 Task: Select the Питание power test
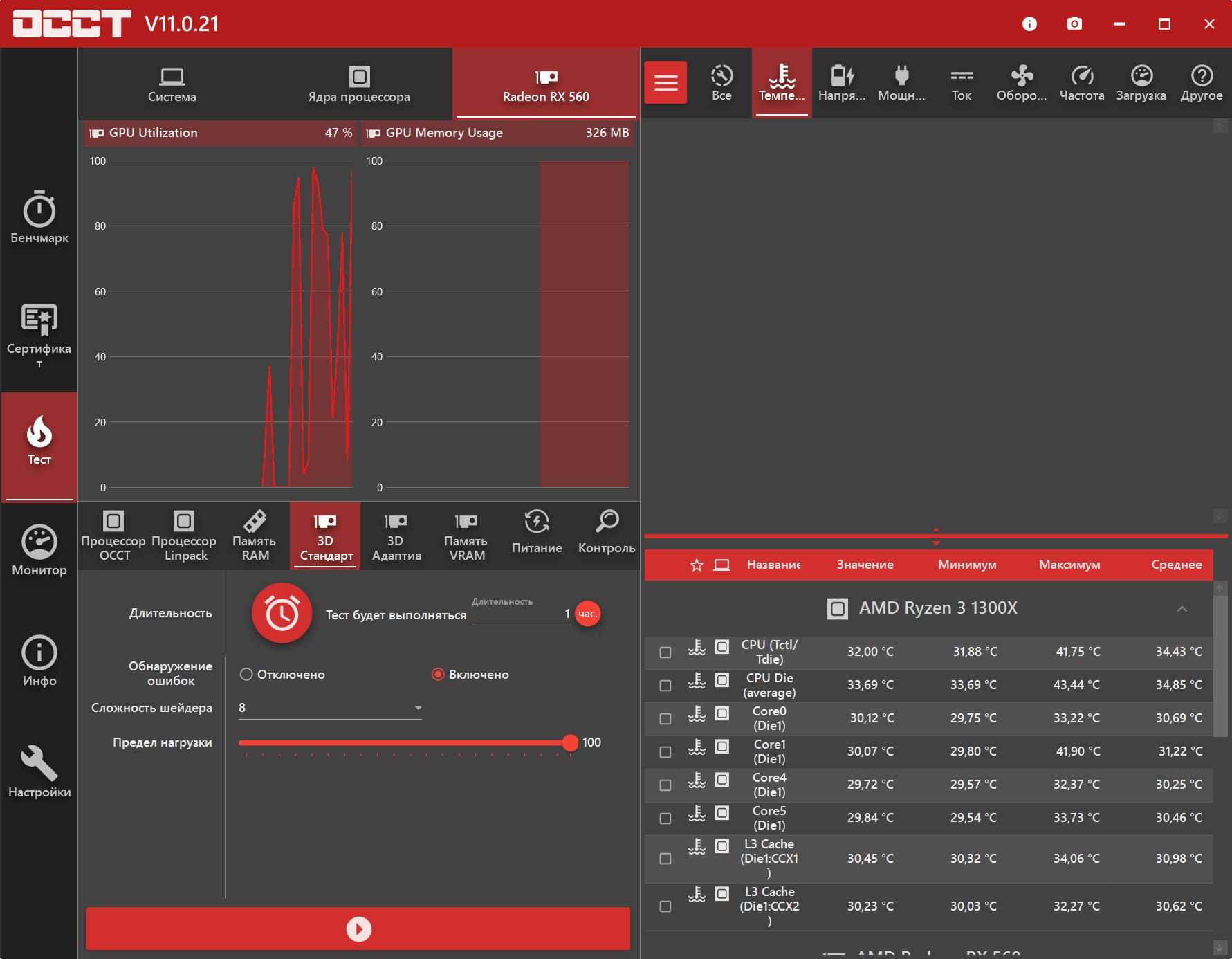537,536
